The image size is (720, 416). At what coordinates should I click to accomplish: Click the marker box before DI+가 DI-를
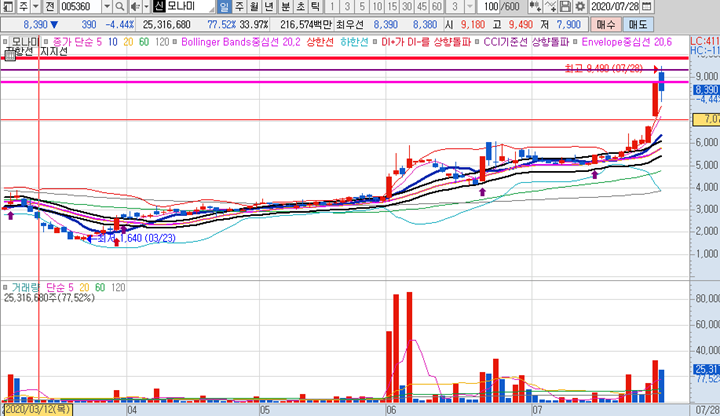[x=375, y=42]
